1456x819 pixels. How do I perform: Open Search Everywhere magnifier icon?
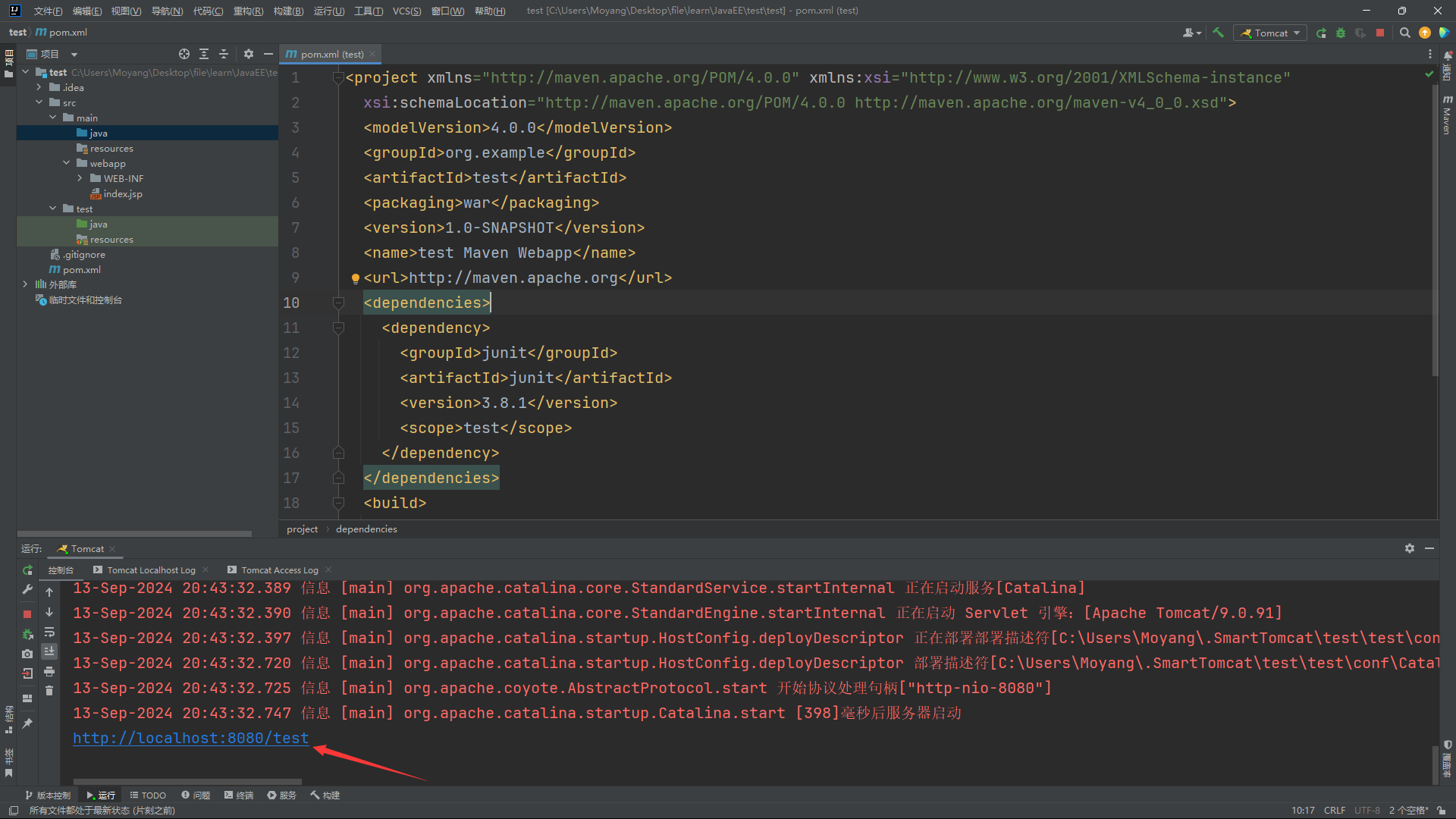point(1404,33)
